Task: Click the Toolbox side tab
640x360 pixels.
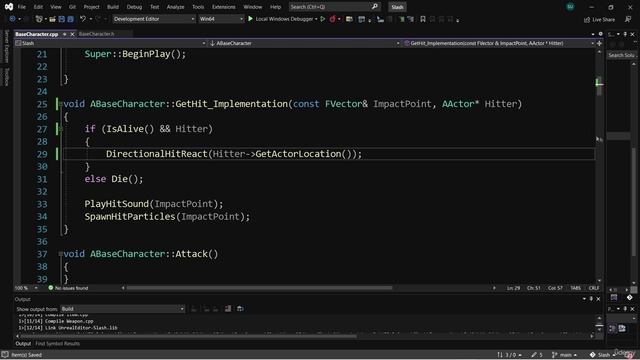Action: [6, 76]
